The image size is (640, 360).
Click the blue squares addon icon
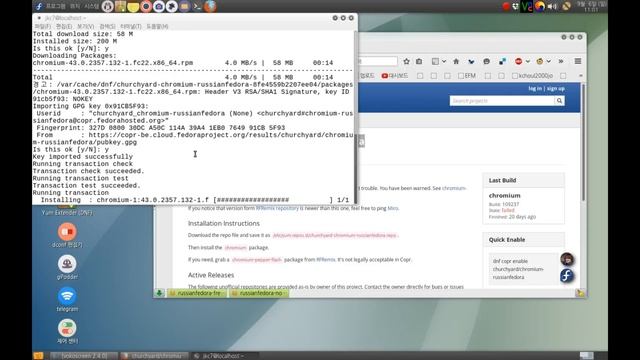pyautogui.click(x=502, y=61)
